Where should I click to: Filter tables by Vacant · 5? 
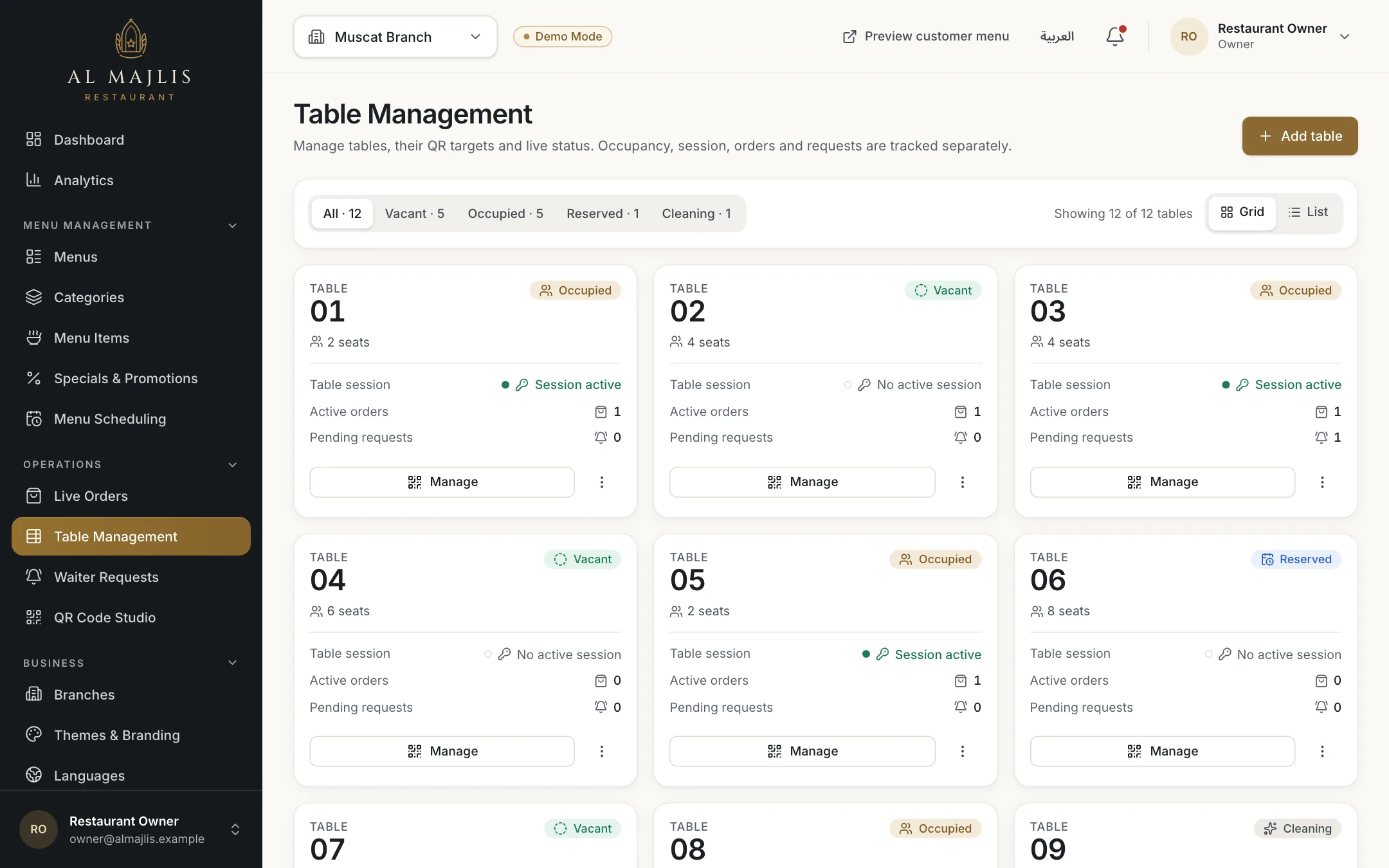click(x=415, y=213)
